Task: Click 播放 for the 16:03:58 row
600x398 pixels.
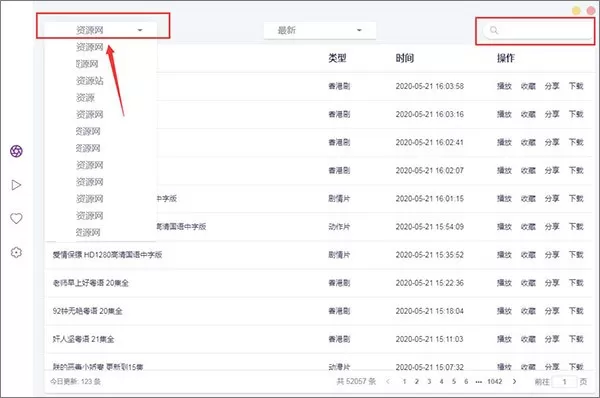Action: click(504, 86)
